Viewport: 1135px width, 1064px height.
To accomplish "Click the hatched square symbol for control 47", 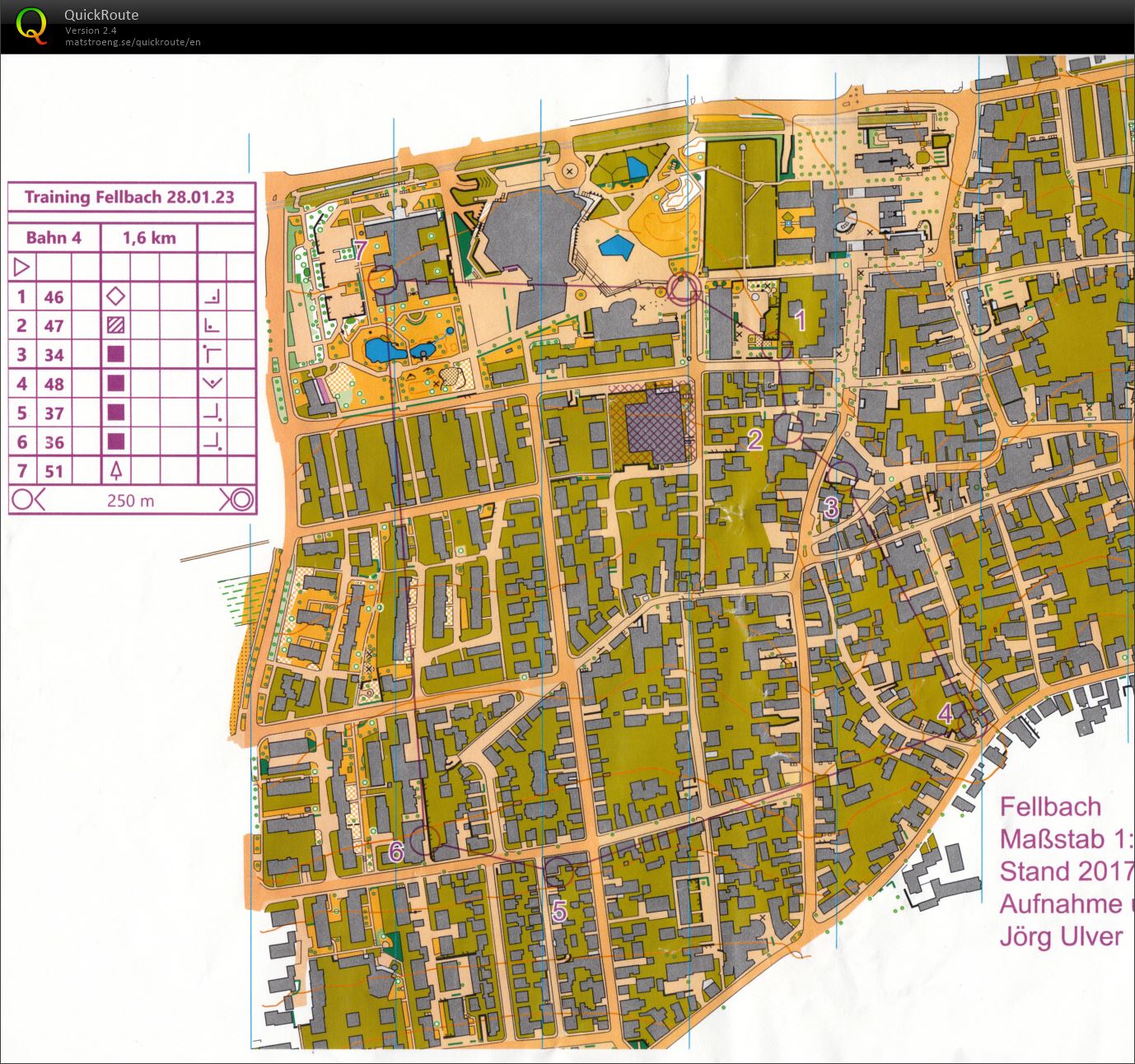I will pos(116,325).
